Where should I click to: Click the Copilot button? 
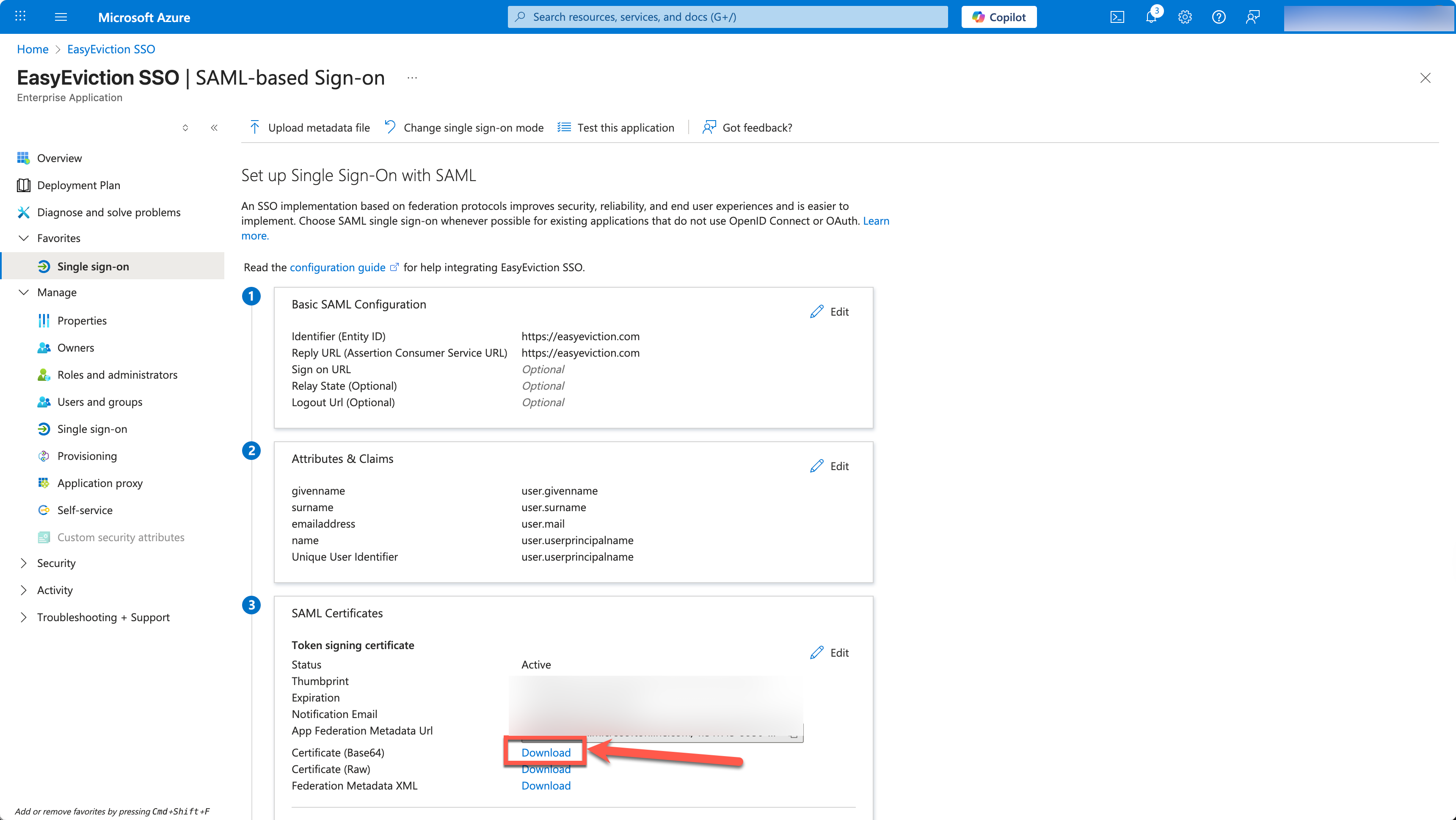tap(999, 17)
